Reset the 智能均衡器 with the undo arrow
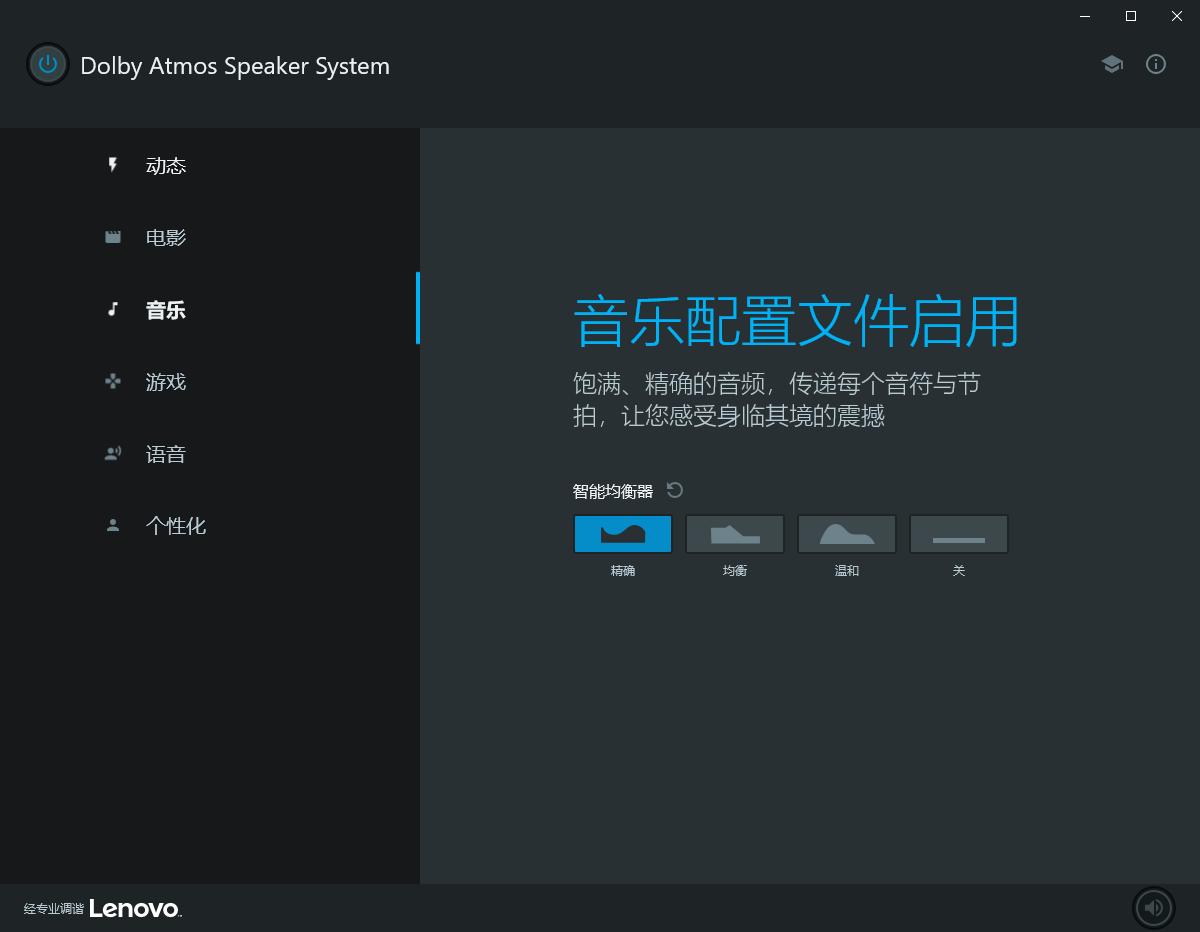Image resolution: width=1200 pixels, height=932 pixels. (675, 490)
